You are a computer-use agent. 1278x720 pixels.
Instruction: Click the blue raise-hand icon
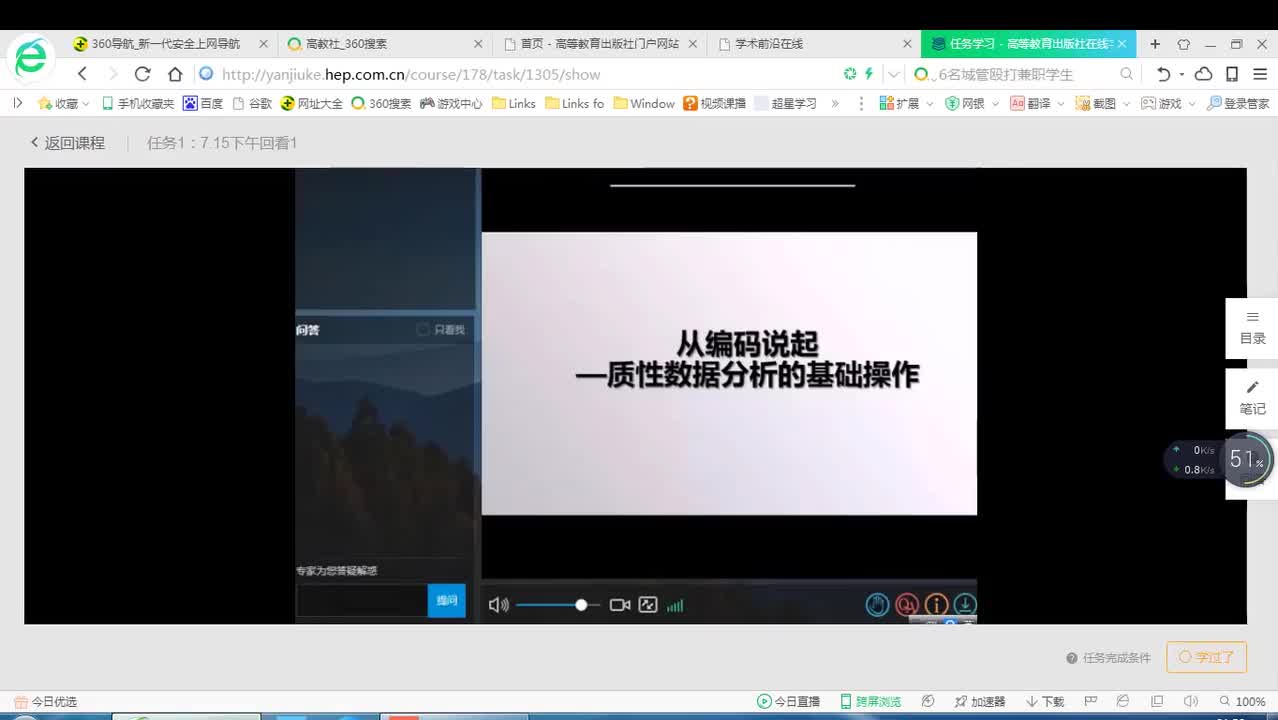[877, 604]
